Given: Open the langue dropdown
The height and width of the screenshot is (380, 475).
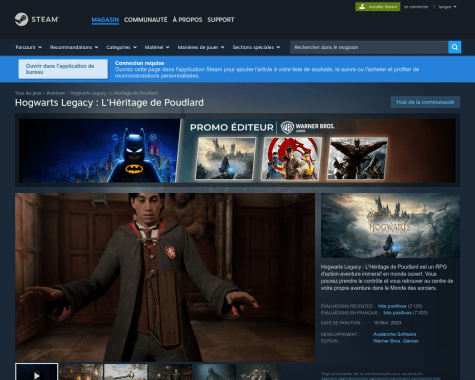Looking at the screenshot, I should (x=447, y=7).
